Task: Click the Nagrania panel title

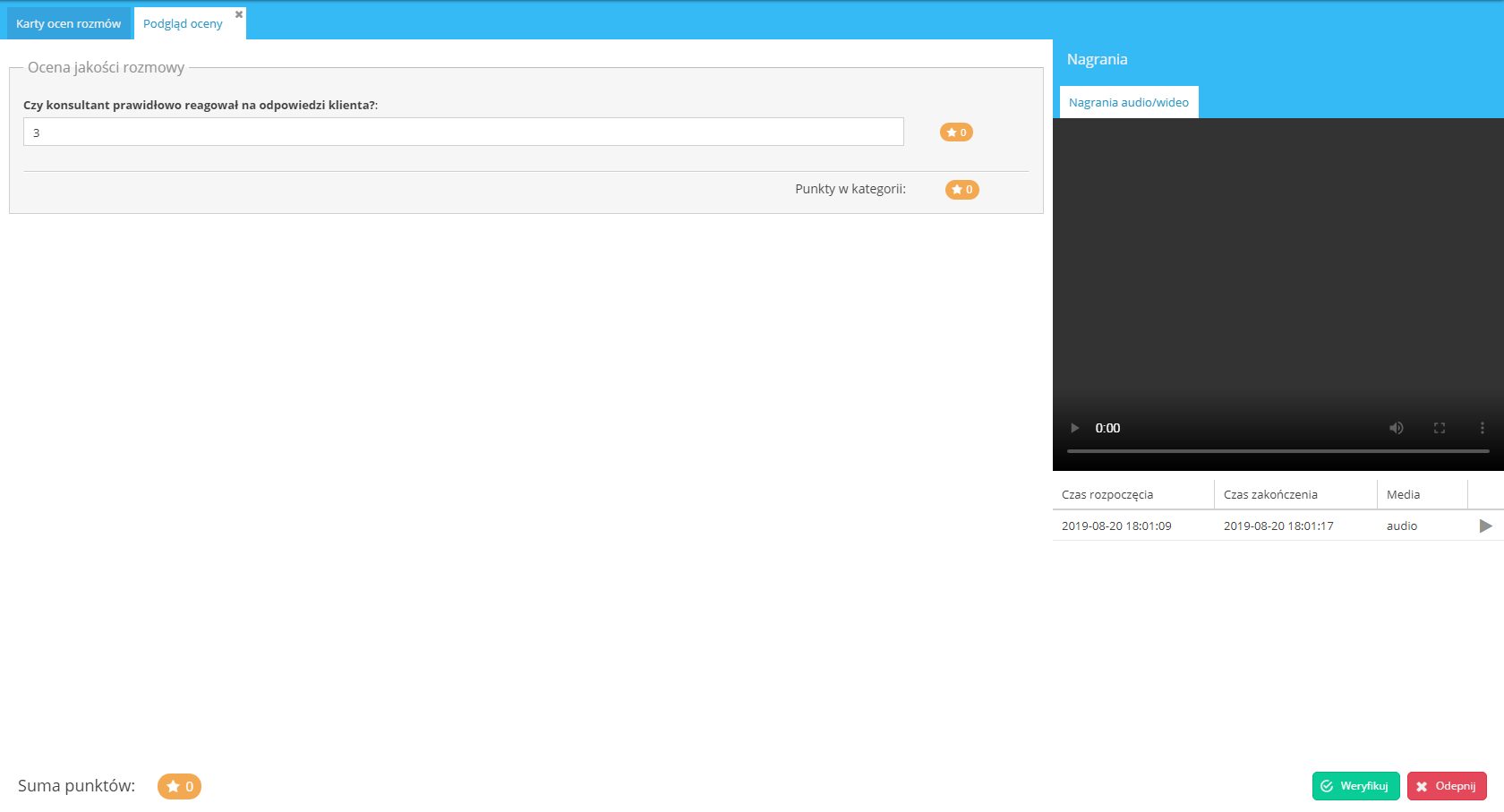Action: click(x=1097, y=59)
